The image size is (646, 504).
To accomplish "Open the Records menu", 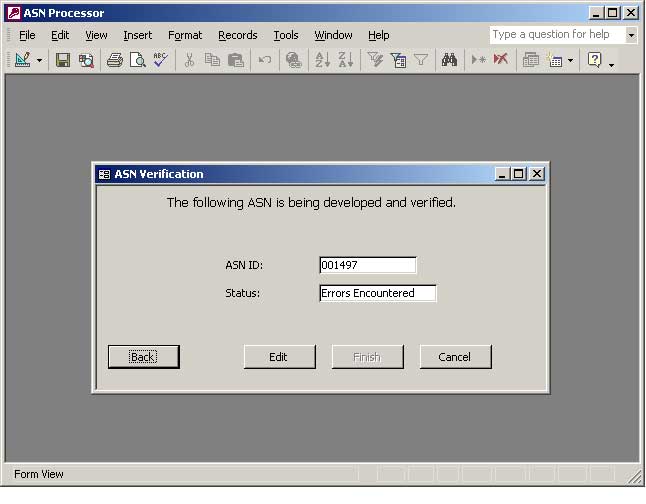I will (238, 35).
